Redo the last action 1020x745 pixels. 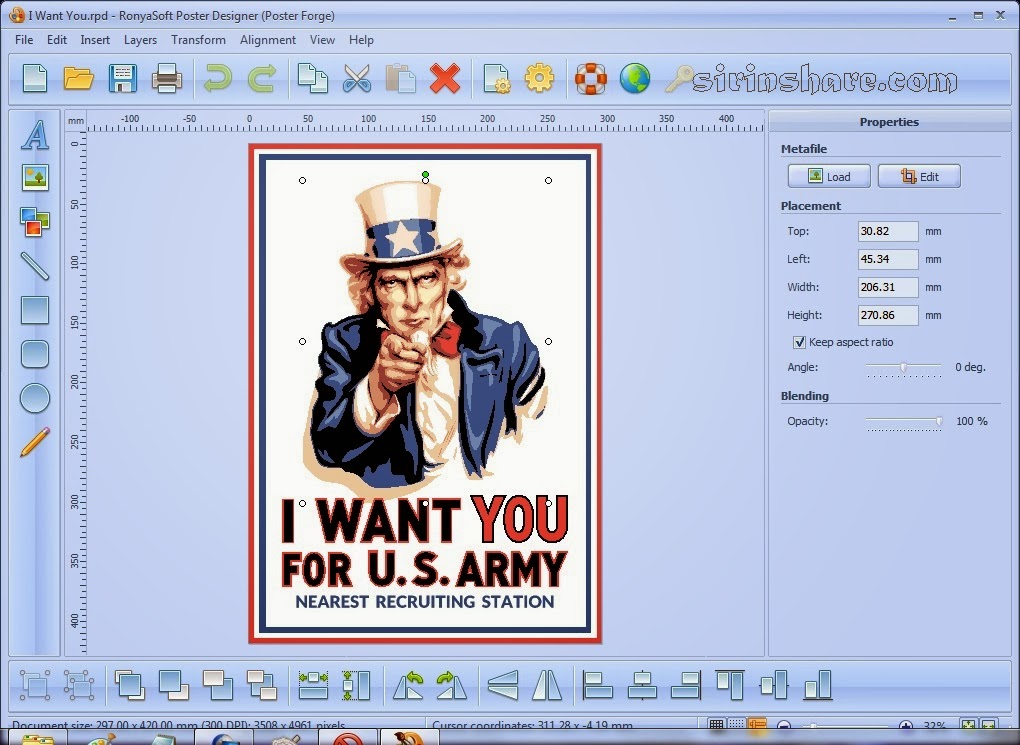tap(262, 78)
